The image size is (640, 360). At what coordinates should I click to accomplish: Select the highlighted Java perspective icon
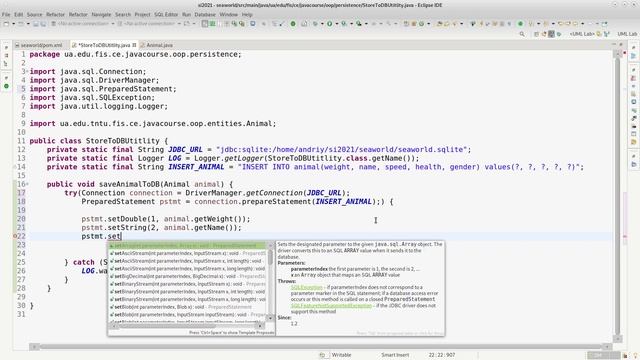551,34
